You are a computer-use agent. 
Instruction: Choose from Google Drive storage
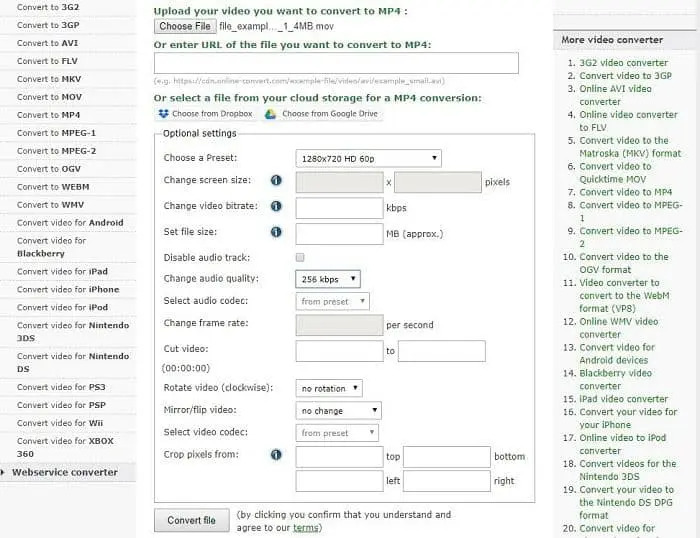point(321,114)
